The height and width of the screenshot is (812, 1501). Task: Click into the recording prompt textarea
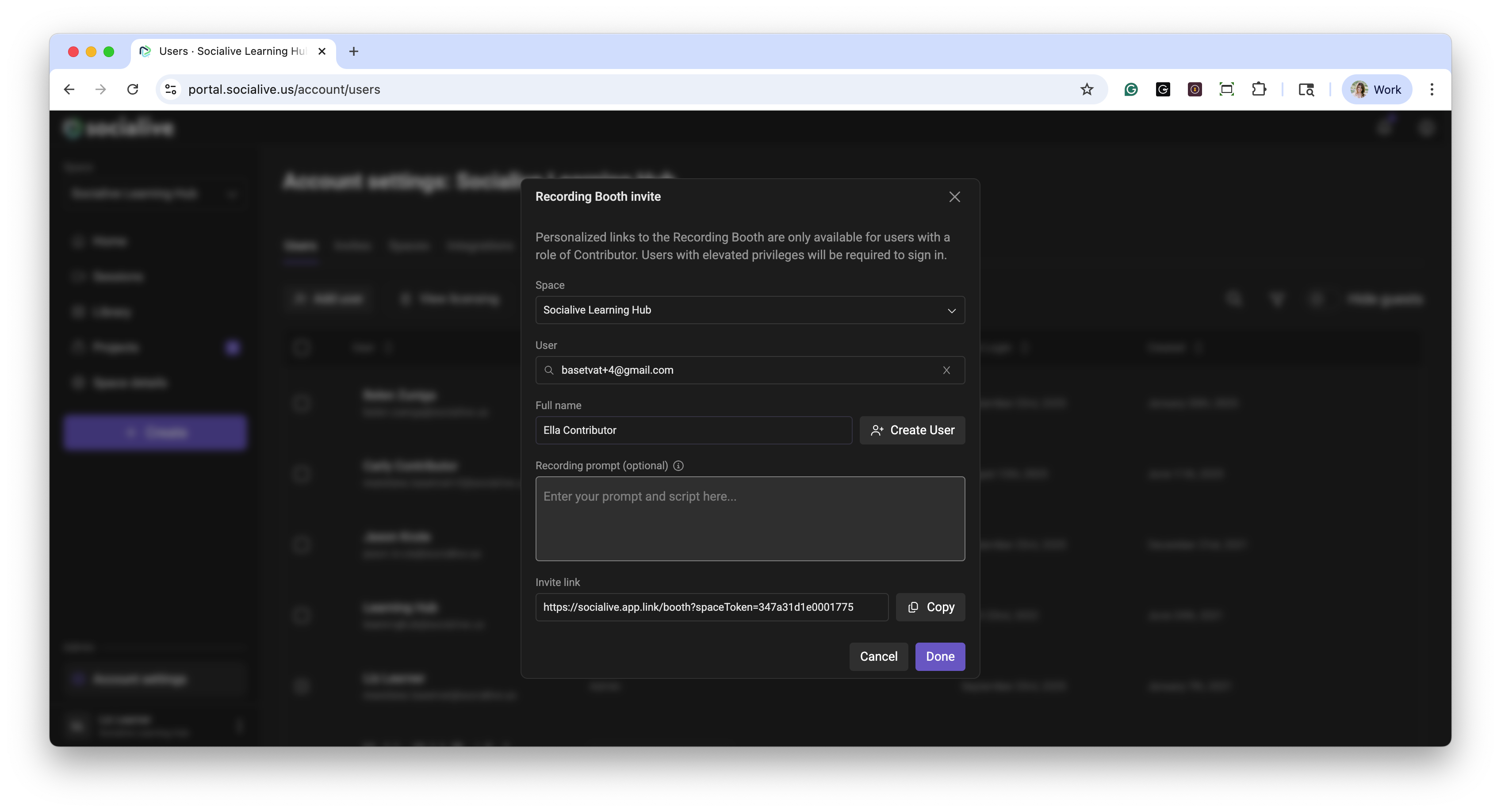tap(749, 519)
